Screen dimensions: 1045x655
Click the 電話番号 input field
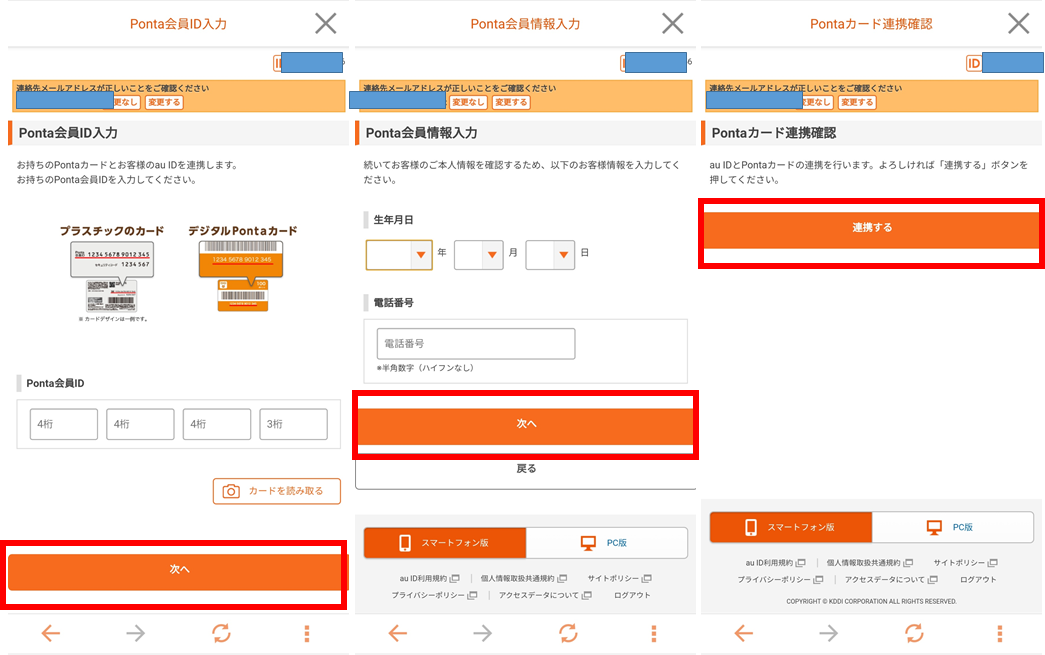click(476, 344)
